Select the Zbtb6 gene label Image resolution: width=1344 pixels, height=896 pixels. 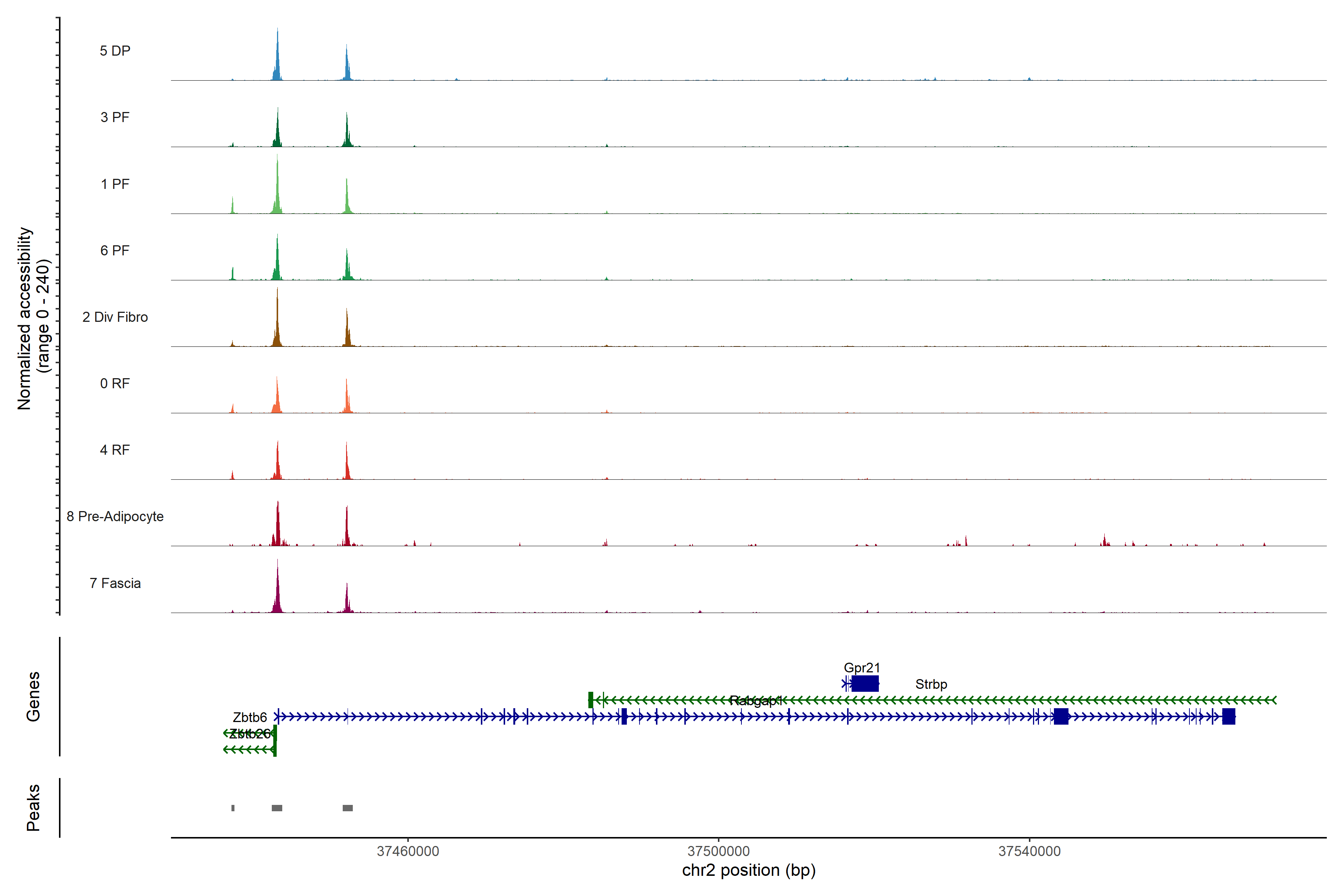pyautogui.click(x=250, y=717)
